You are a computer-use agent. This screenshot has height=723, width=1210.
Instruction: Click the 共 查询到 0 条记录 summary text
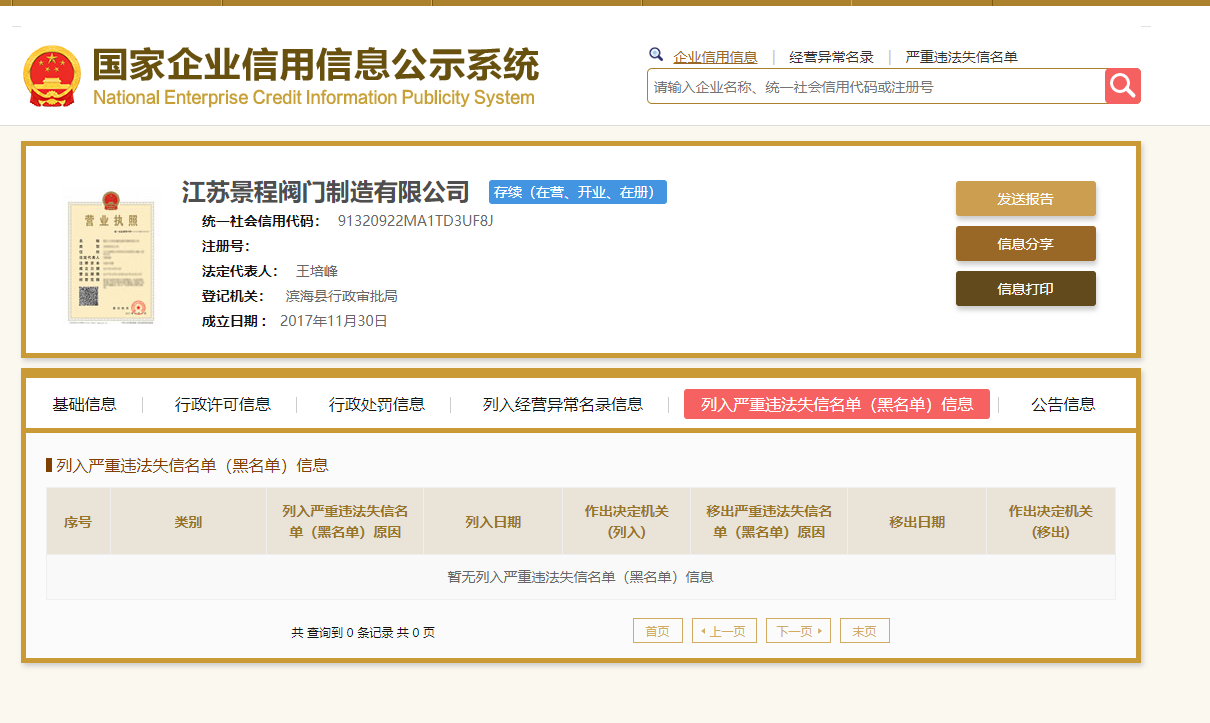tap(363, 633)
